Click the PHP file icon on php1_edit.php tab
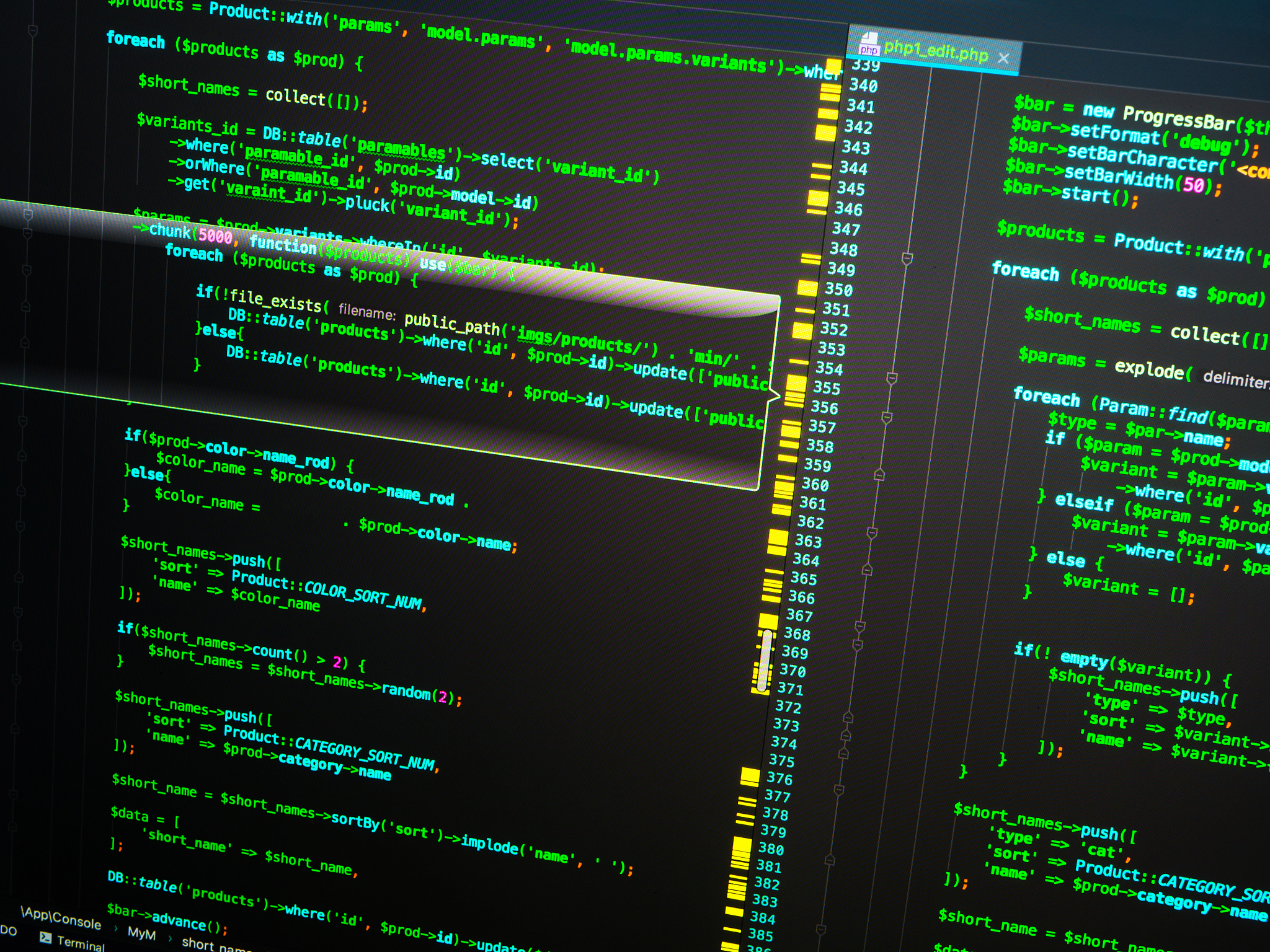 (869, 45)
